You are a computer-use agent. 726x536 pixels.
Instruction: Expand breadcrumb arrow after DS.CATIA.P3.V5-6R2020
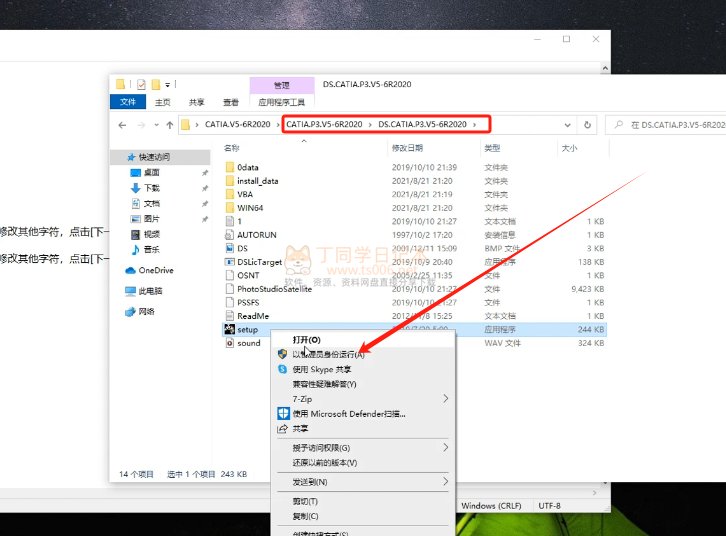tap(475, 125)
